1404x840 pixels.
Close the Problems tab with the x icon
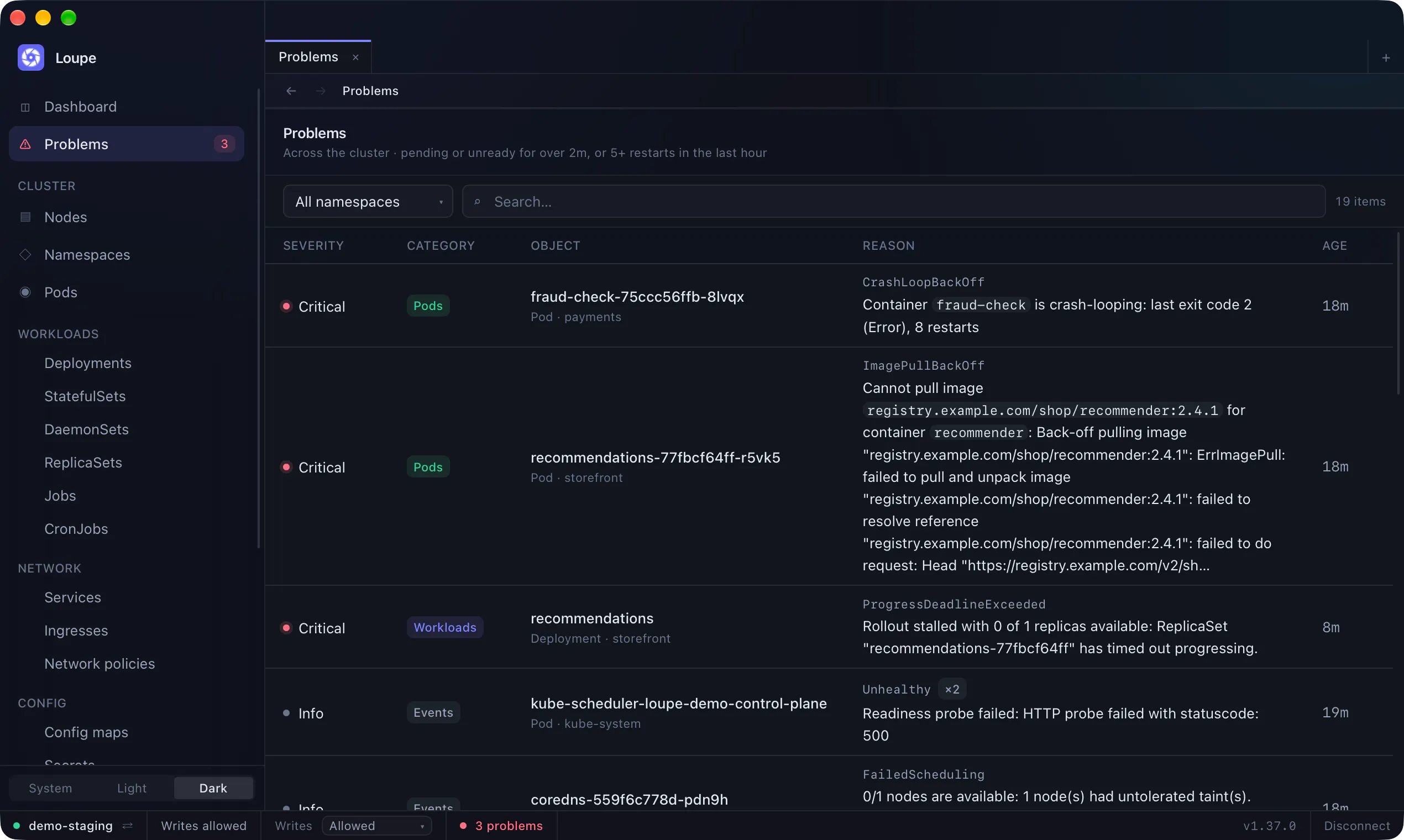click(355, 57)
